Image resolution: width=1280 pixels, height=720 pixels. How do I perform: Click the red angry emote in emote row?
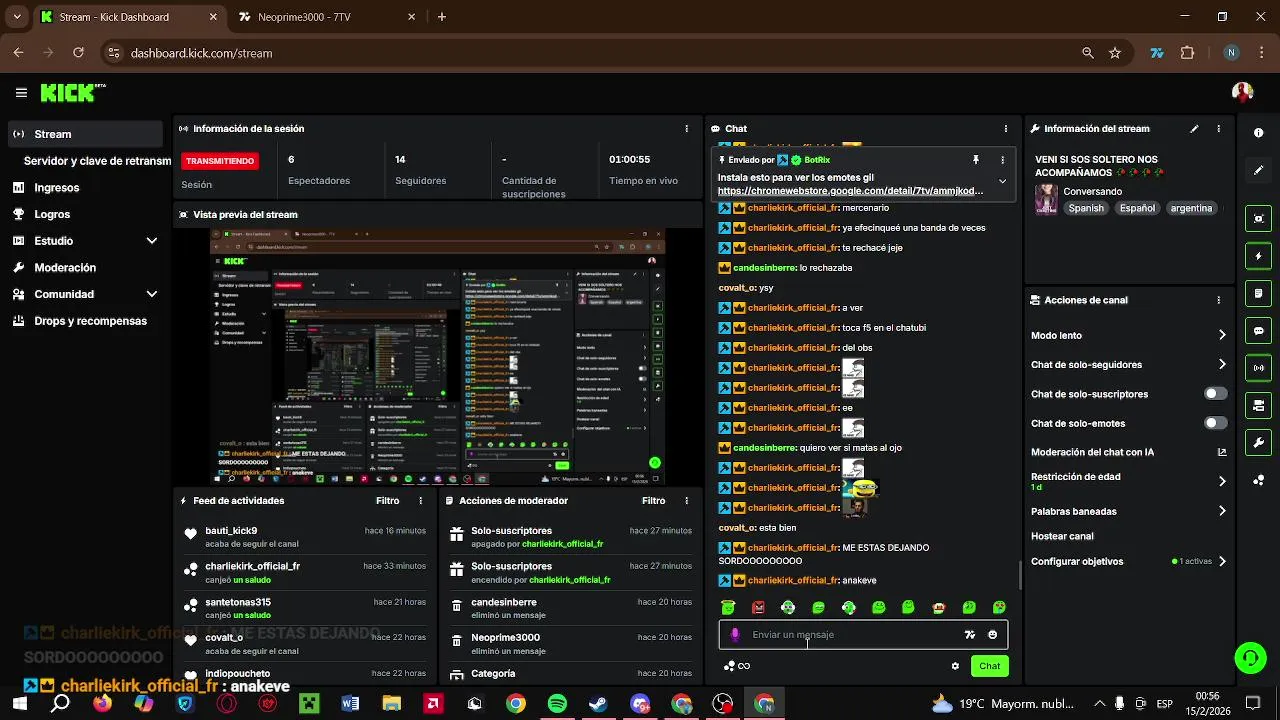[x=758, y=607]
